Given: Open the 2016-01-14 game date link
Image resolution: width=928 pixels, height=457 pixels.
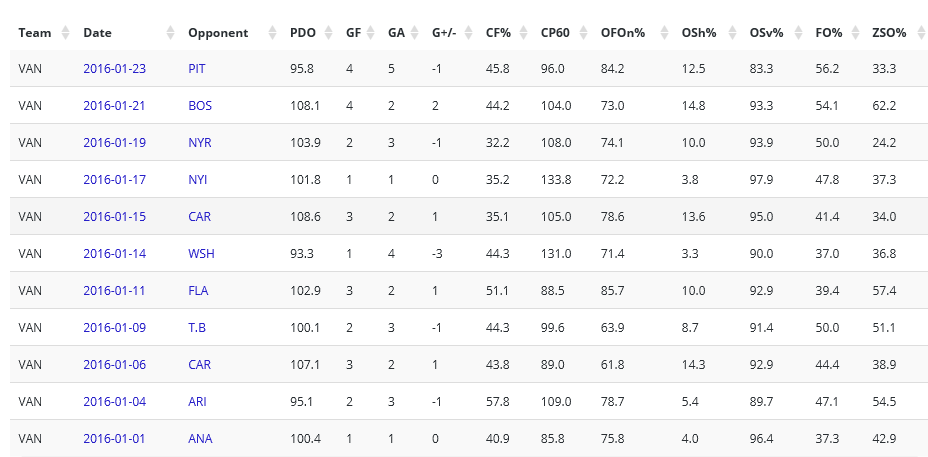Looking at the screenshot, I should click(x=114, y=254).
